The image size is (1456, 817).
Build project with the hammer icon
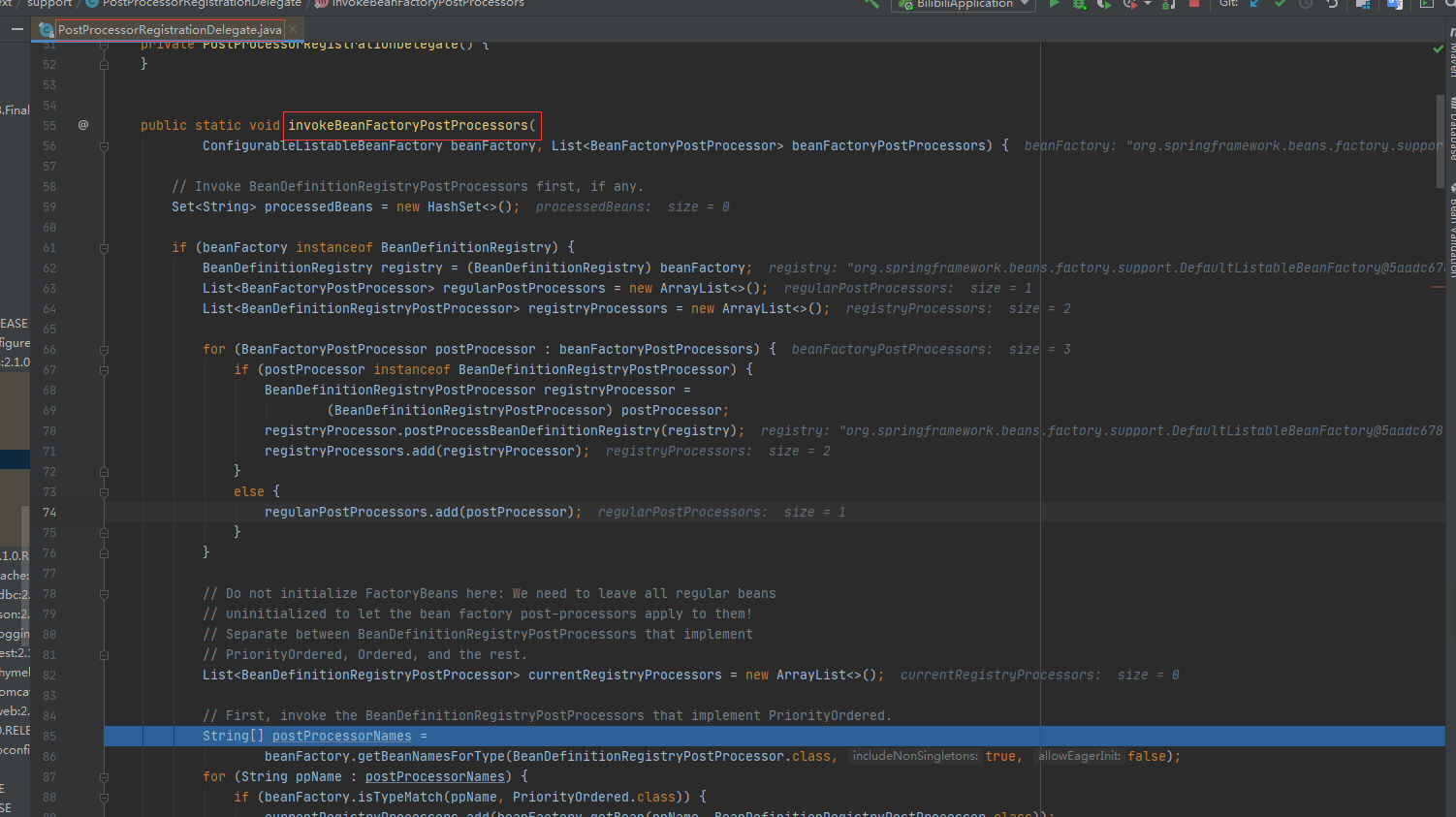tap(871, 4)
